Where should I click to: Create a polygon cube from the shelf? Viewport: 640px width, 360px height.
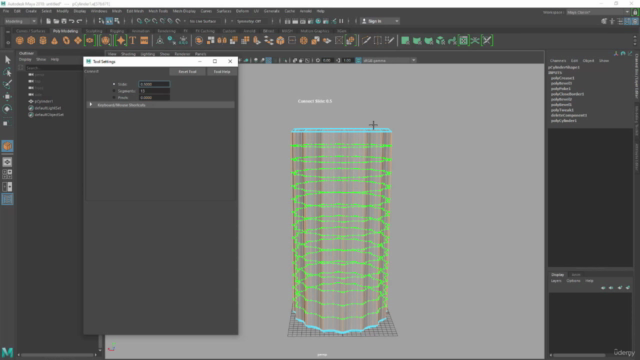coord(31,40)
